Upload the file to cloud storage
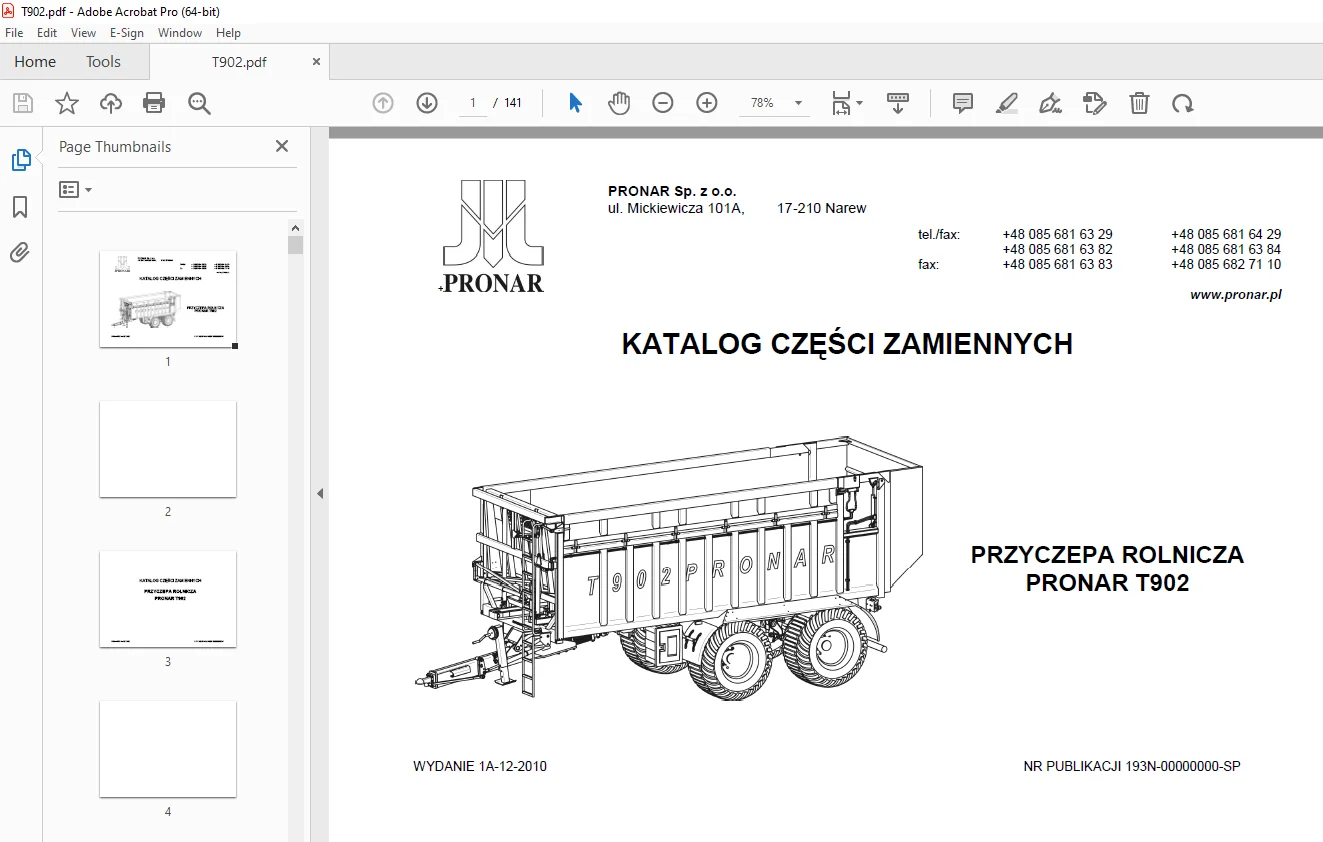The width and height of the screenshot is (1323, 842). point(110,103)
